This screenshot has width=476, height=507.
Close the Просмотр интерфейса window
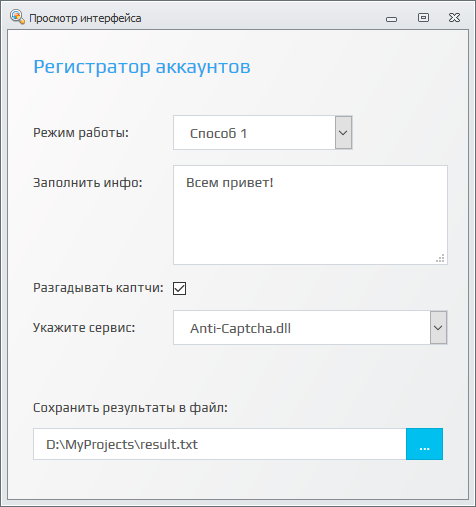(x=454, y=17)
